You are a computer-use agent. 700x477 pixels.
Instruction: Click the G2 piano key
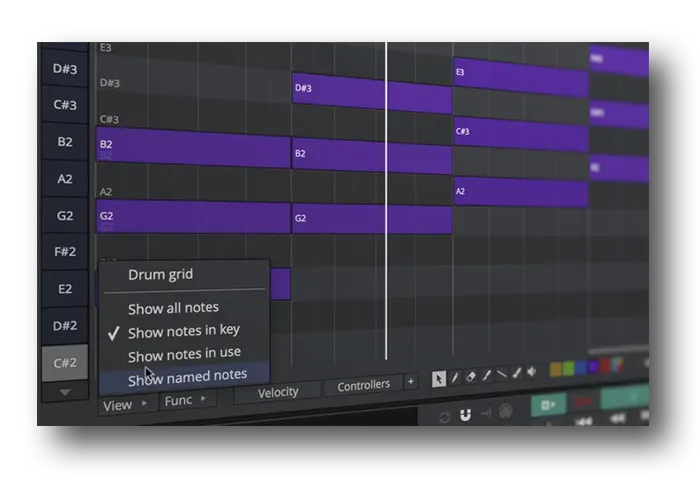65,216
